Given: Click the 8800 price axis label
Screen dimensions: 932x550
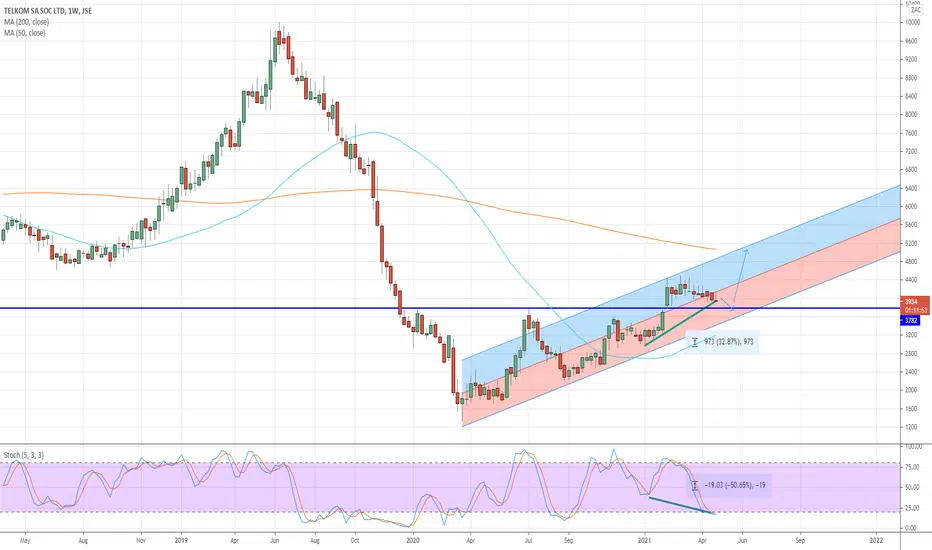Looking at the screenshot, I should (911, 78).
